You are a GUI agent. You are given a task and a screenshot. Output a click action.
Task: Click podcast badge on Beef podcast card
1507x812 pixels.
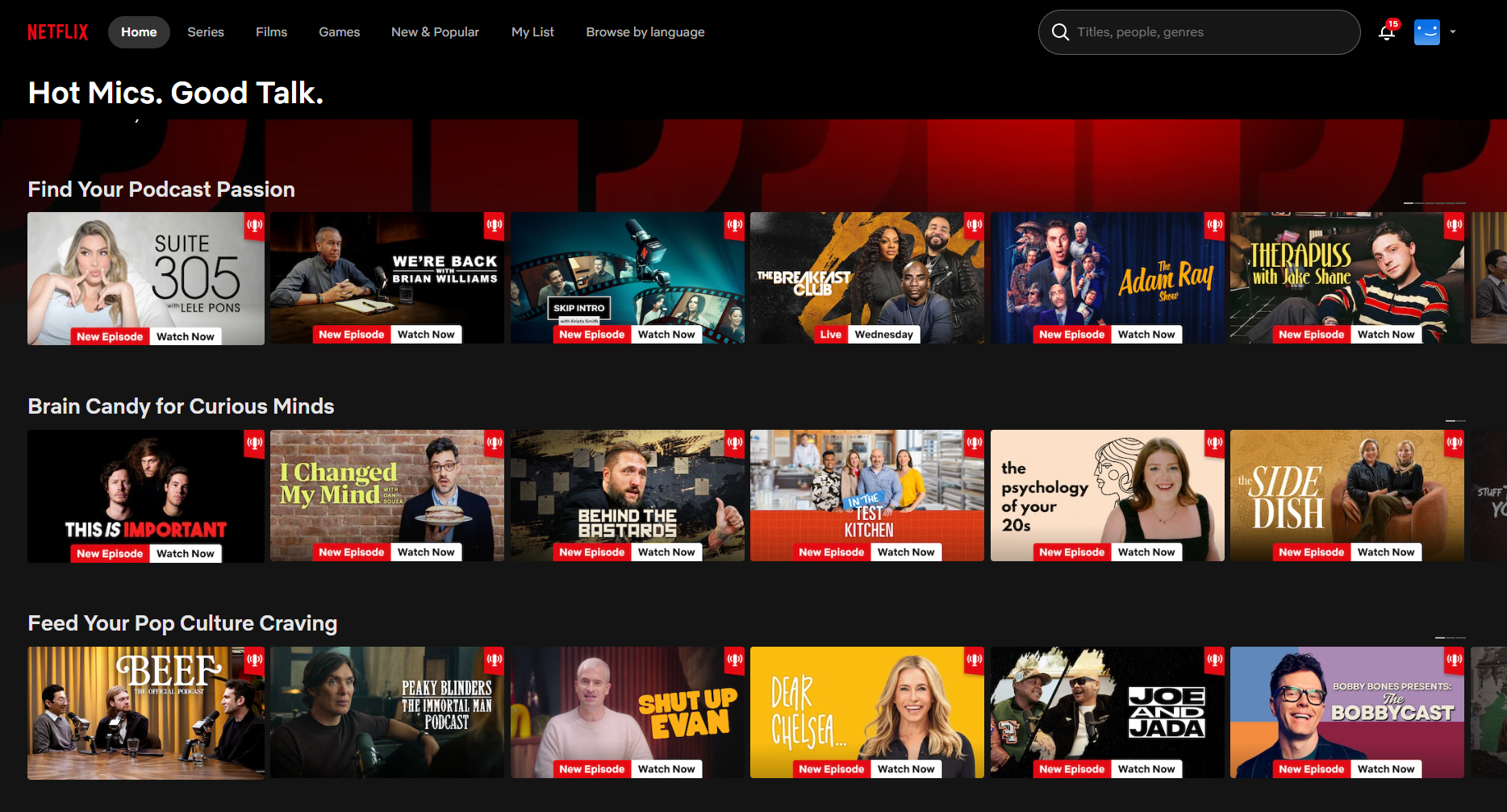(254, 660)
